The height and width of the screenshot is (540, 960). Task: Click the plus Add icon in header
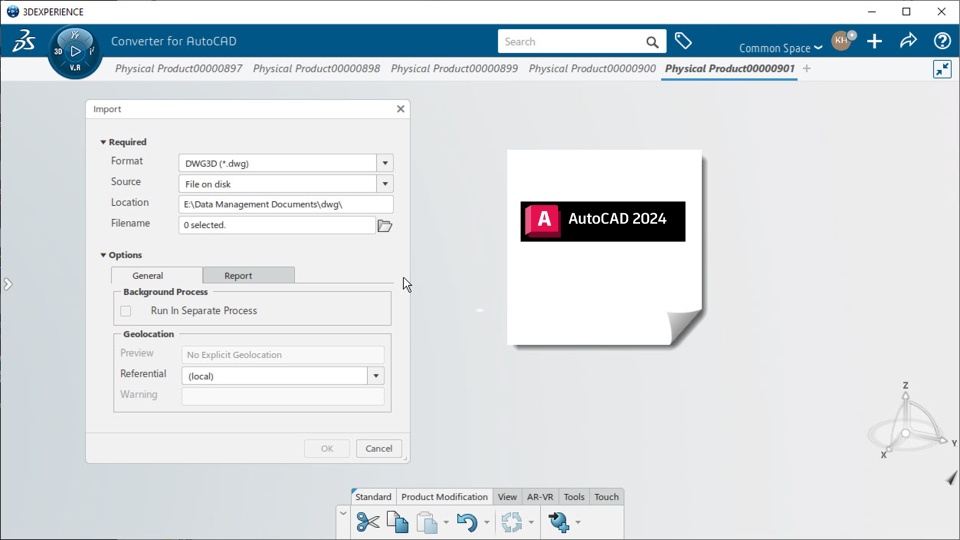click(874, 41)
